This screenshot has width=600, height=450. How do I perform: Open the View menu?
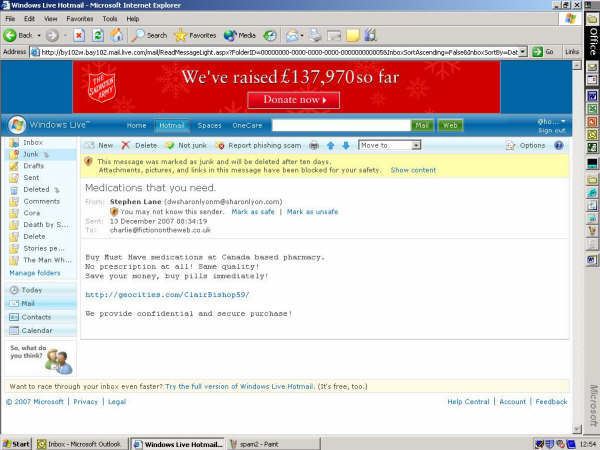pos(50,19)
